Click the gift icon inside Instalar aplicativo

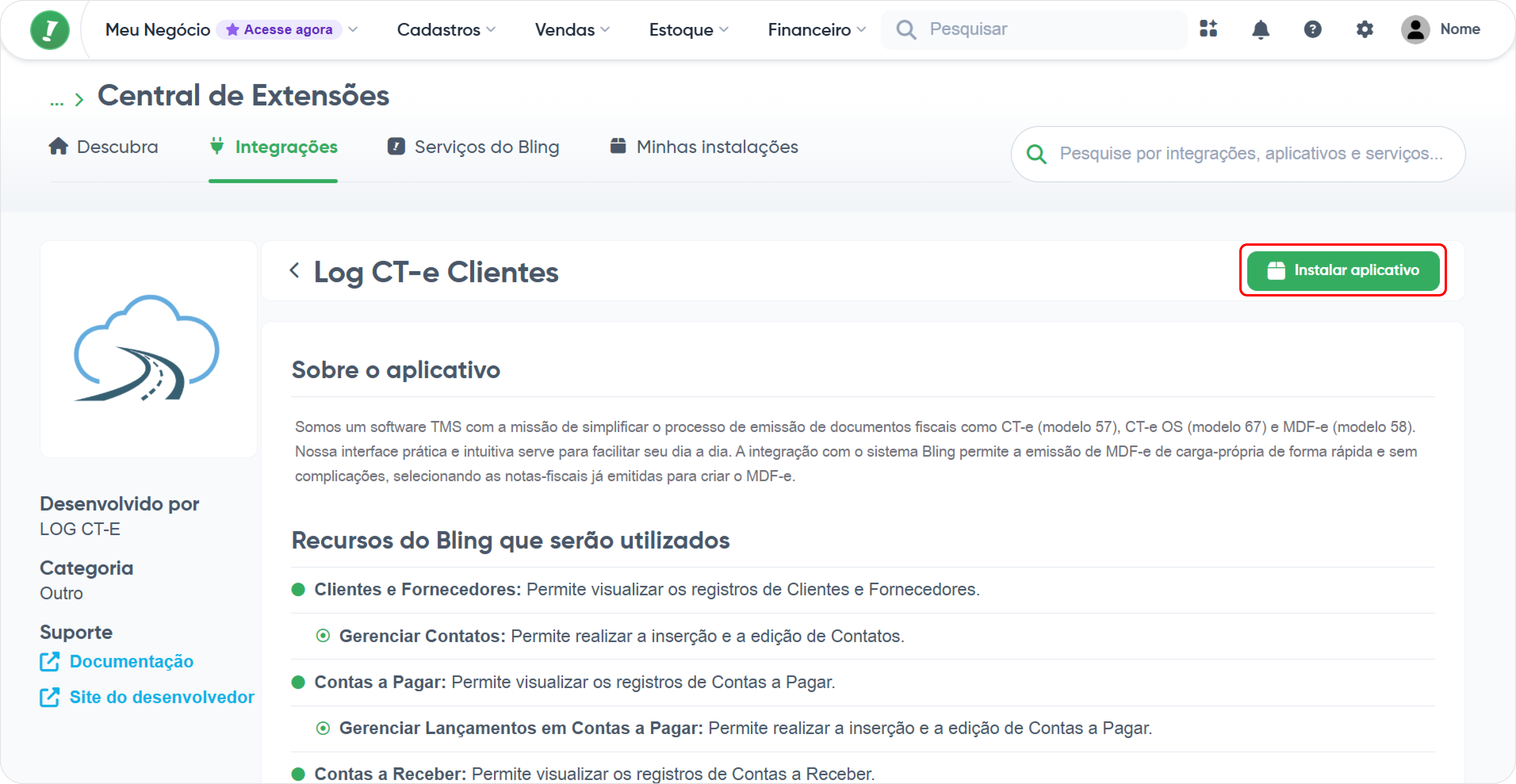pyautogui.click(x=1276, y=270)
